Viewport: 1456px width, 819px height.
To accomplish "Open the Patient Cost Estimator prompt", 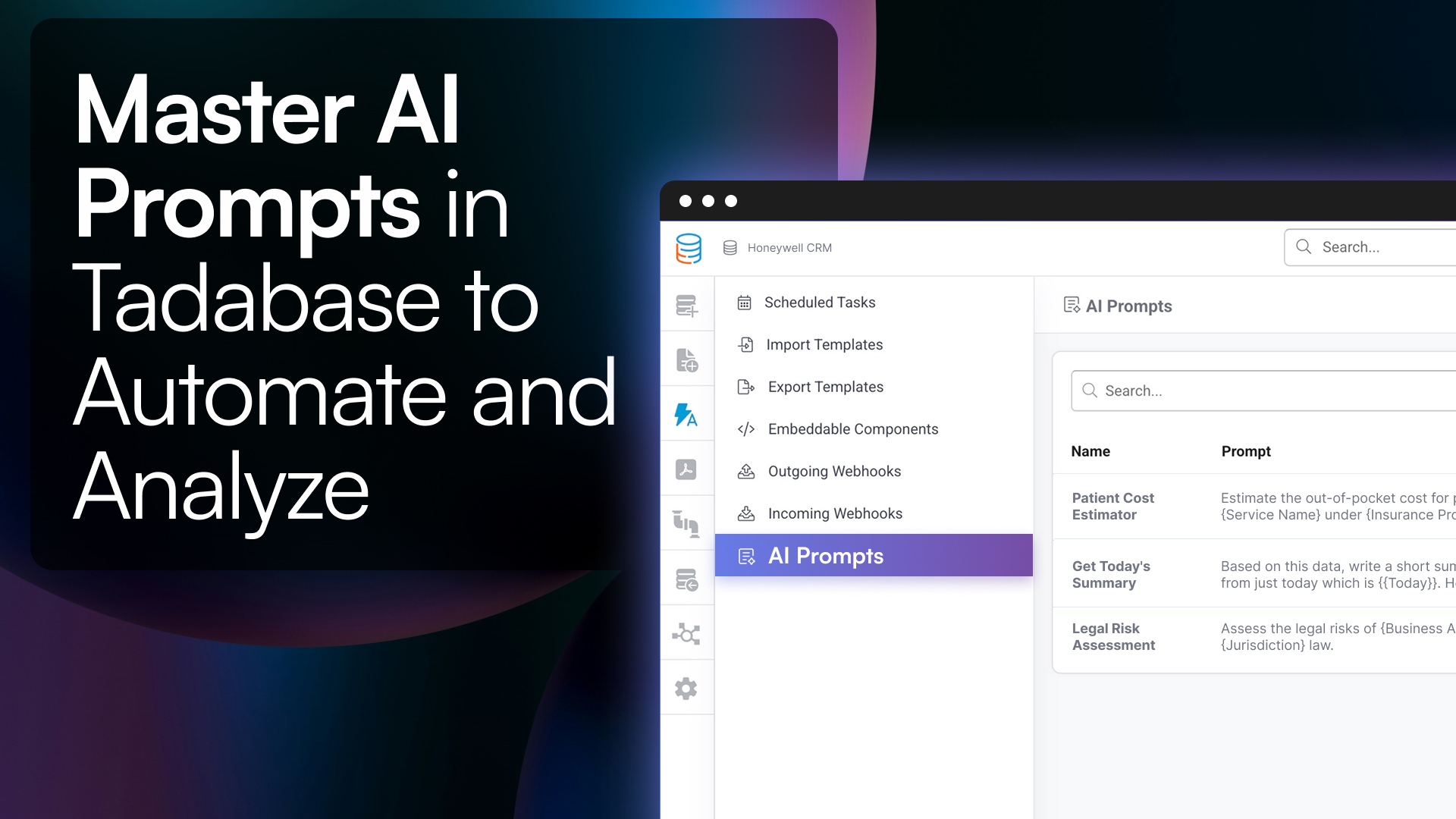I will click(x=1112, y=506).
